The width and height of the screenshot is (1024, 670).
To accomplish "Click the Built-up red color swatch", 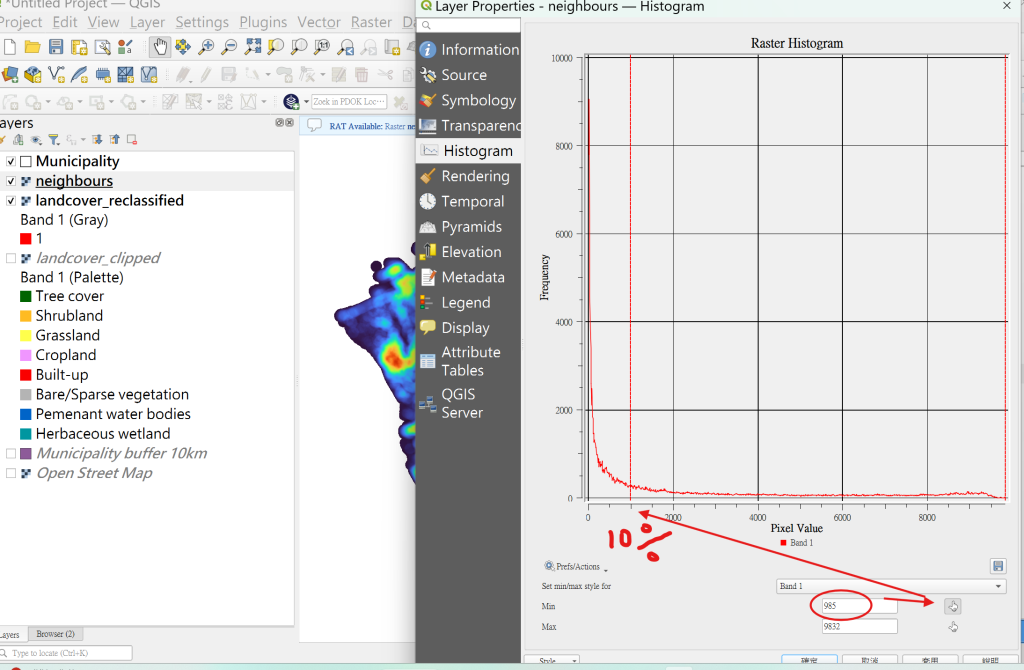I will [25, 375].
